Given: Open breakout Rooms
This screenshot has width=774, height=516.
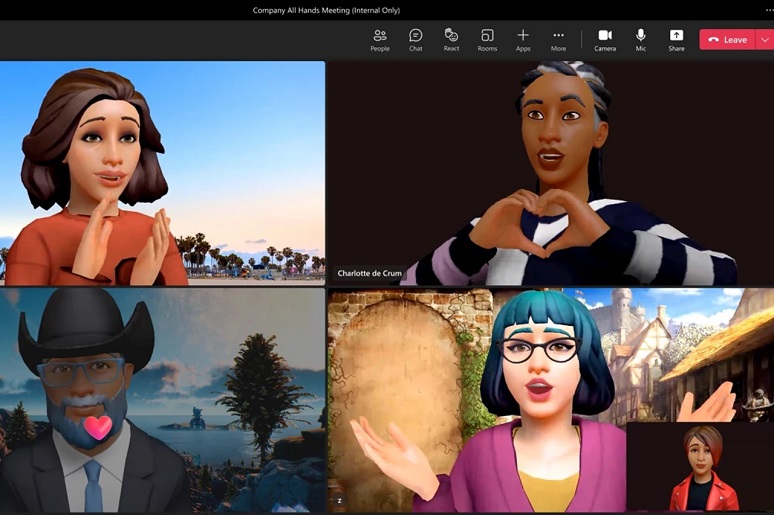Looking at the screenshot, I should (487, 40).
